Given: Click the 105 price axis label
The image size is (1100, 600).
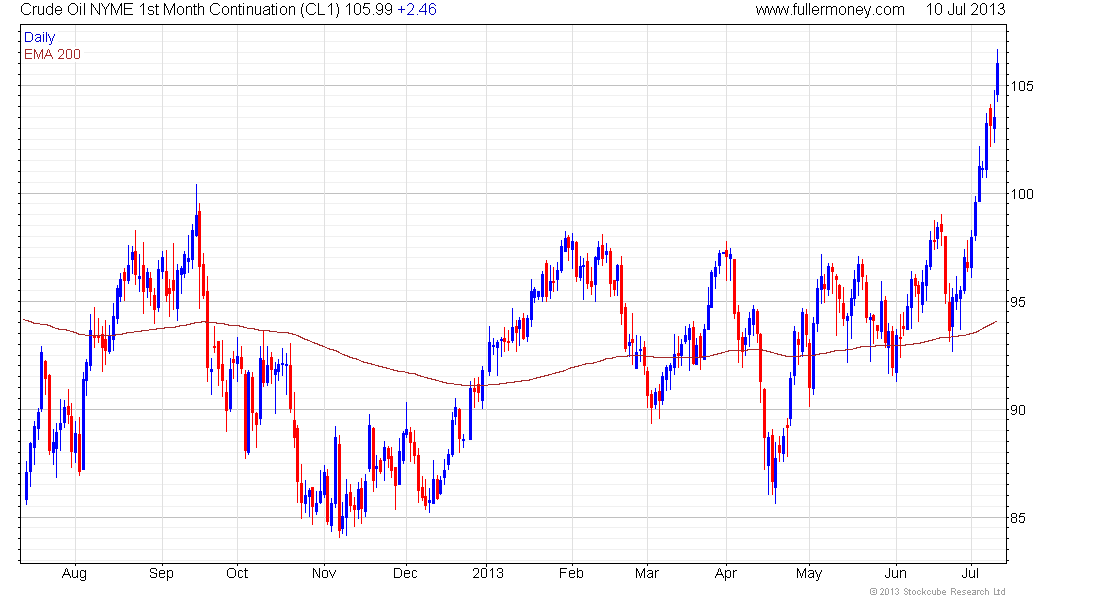Looking at the screenshot, I should pos(1021,86).
